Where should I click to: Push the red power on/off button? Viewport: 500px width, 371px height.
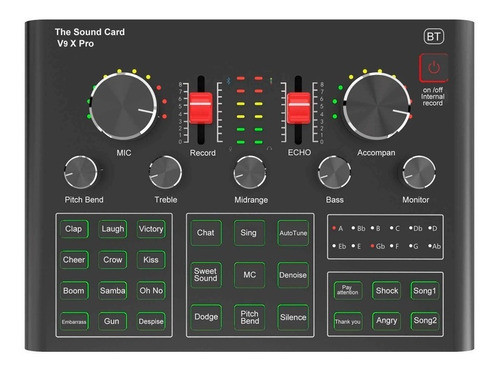click(433, 68)
